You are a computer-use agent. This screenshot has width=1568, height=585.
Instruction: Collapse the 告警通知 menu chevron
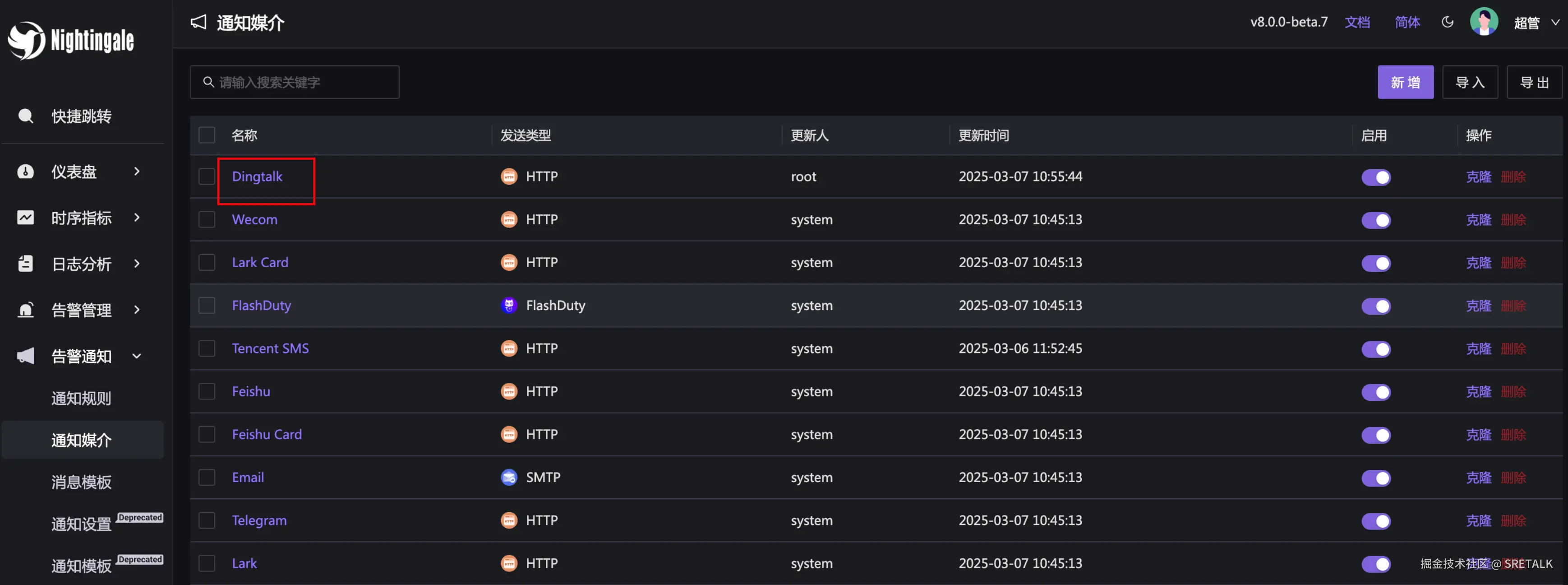tap(137, 356)
